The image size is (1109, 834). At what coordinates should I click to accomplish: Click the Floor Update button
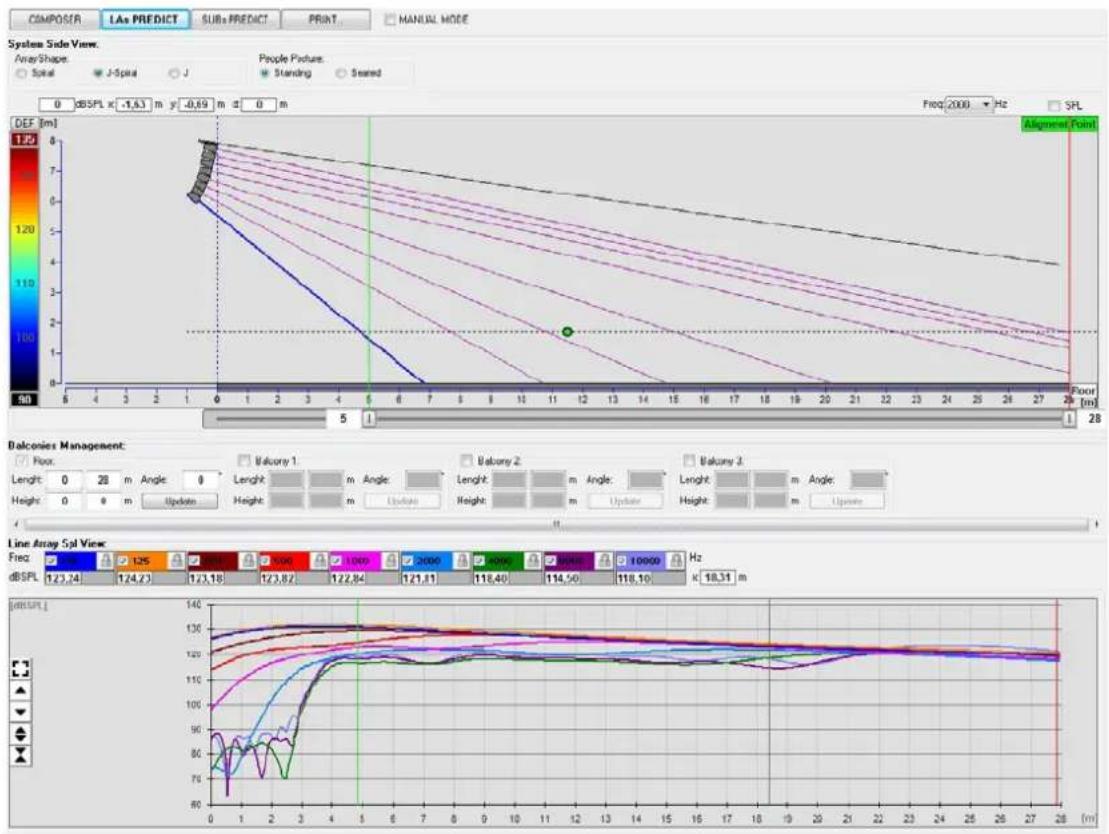coord(180,501)
